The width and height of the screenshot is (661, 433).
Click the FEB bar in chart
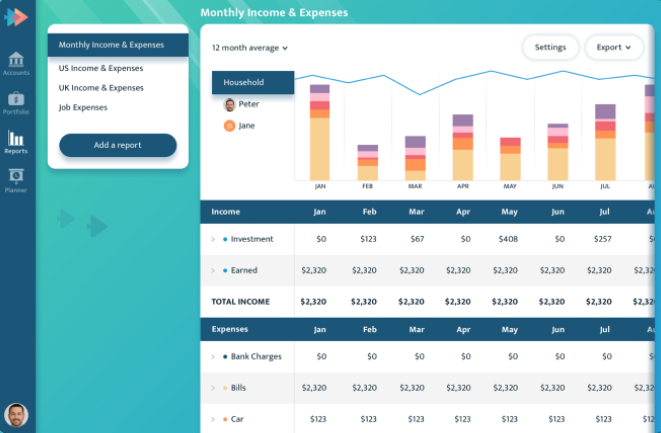click(368, 163)
